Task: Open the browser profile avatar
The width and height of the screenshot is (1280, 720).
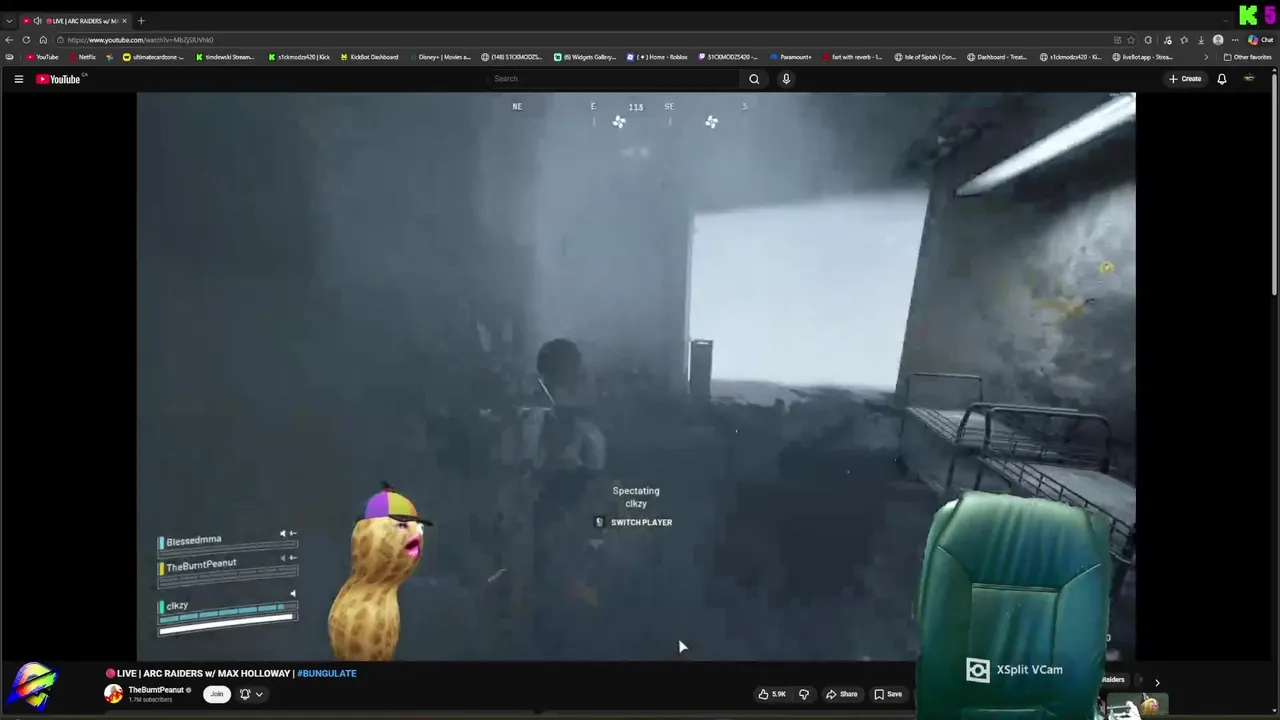Action: pos(1217,40)
